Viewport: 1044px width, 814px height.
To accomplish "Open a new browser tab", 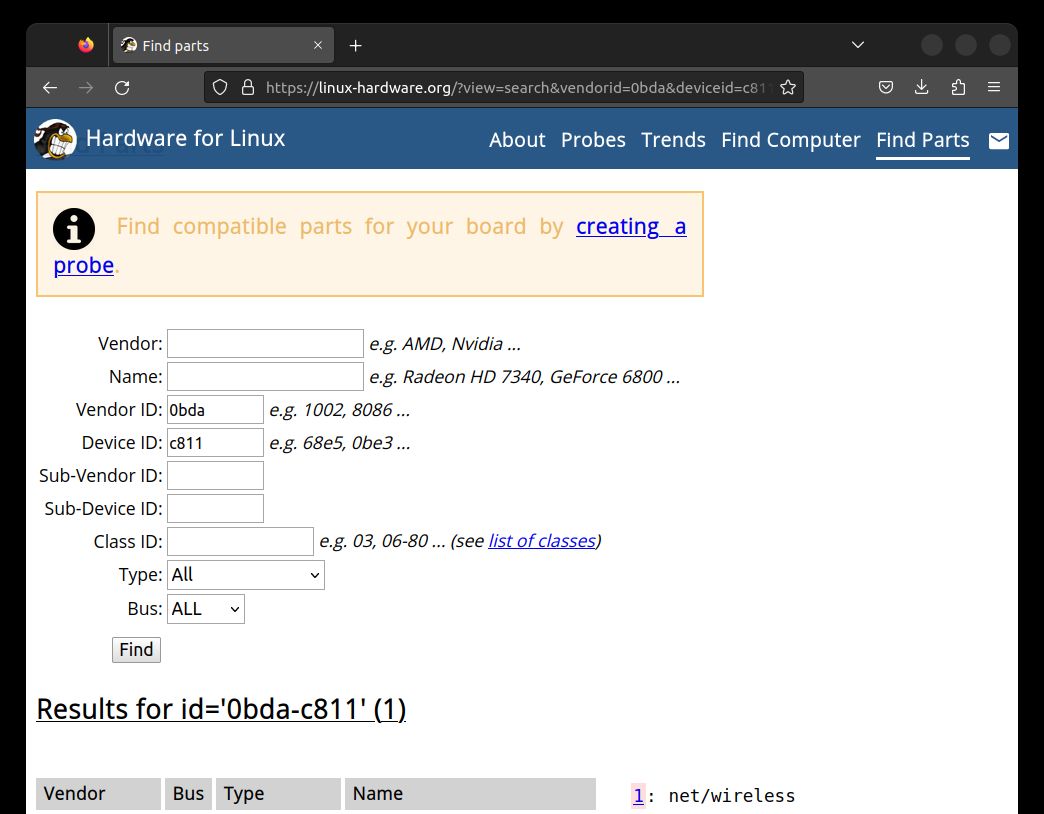I will pyautogui.click(x=355, y=46).
